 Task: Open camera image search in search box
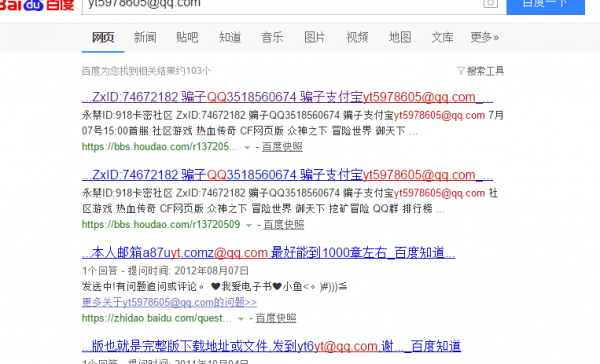490,3
